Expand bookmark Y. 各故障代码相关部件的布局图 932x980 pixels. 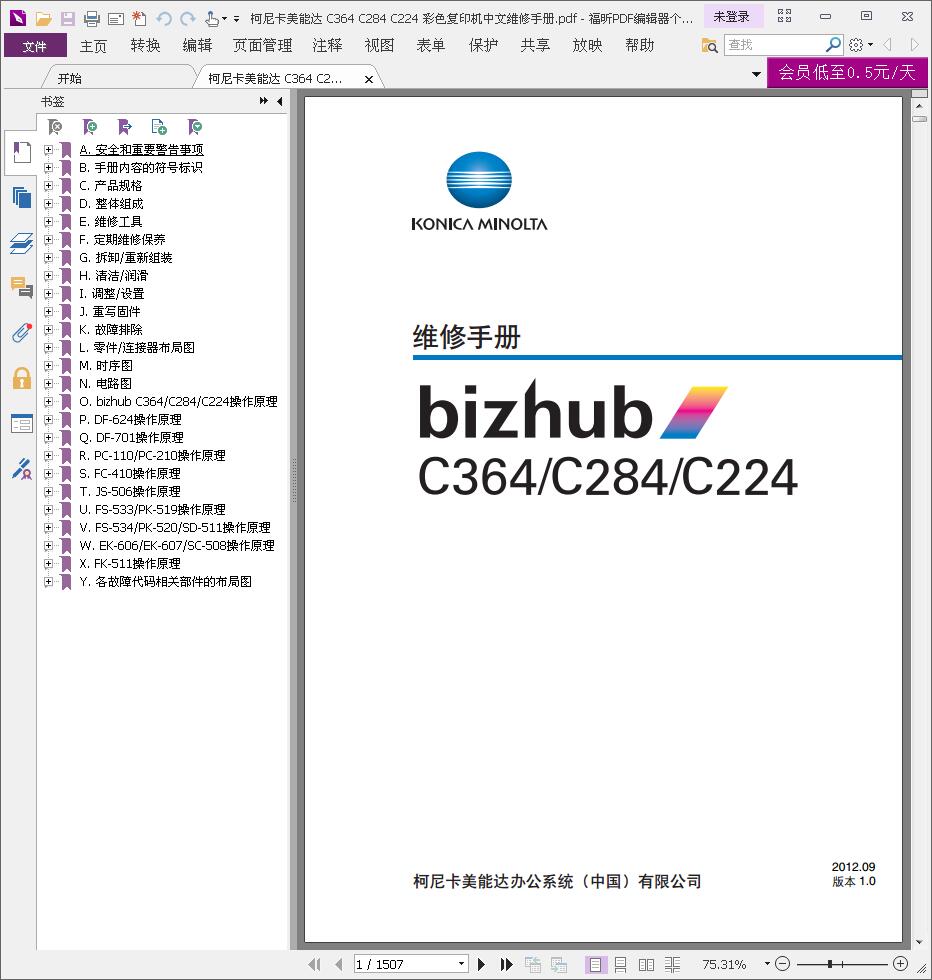click(48, 581)
